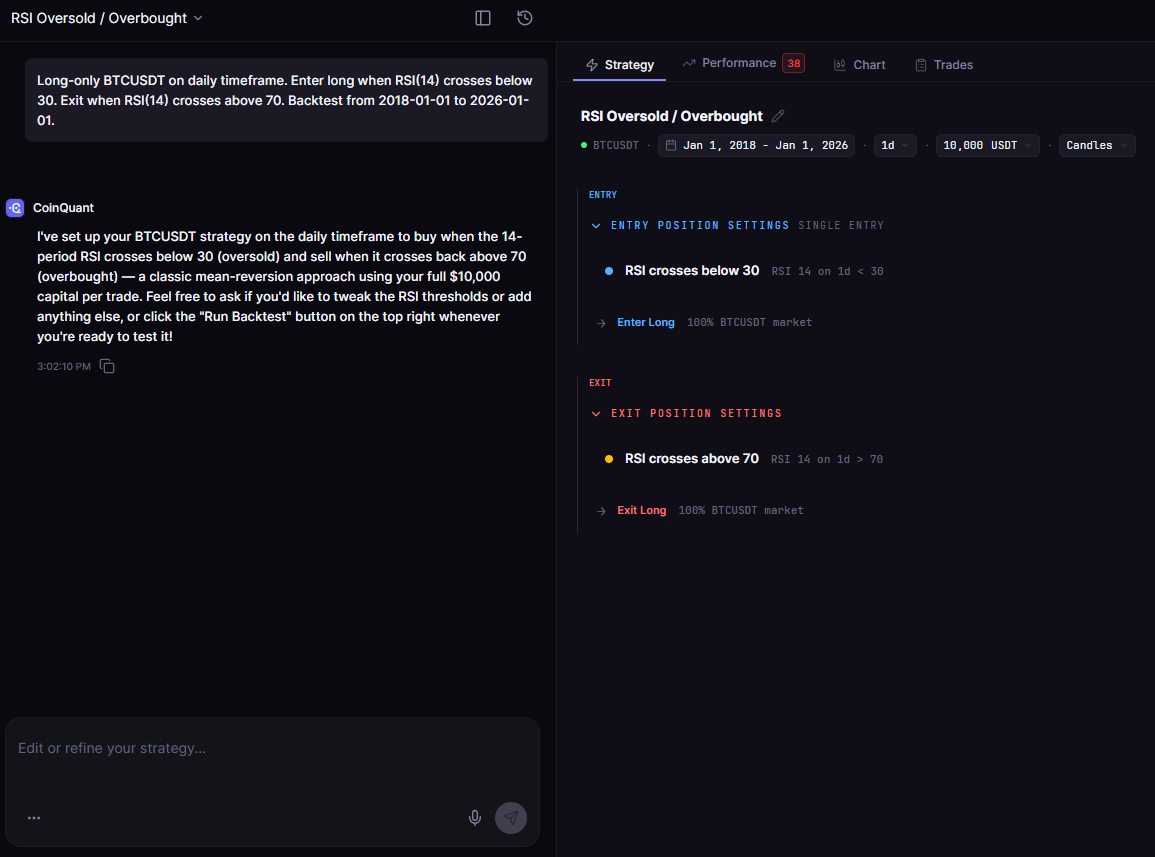Click the CoinQuant sender name
The width and height of the screenshot is (1155, 857).
pyautogui.click(x=63, y=208)
